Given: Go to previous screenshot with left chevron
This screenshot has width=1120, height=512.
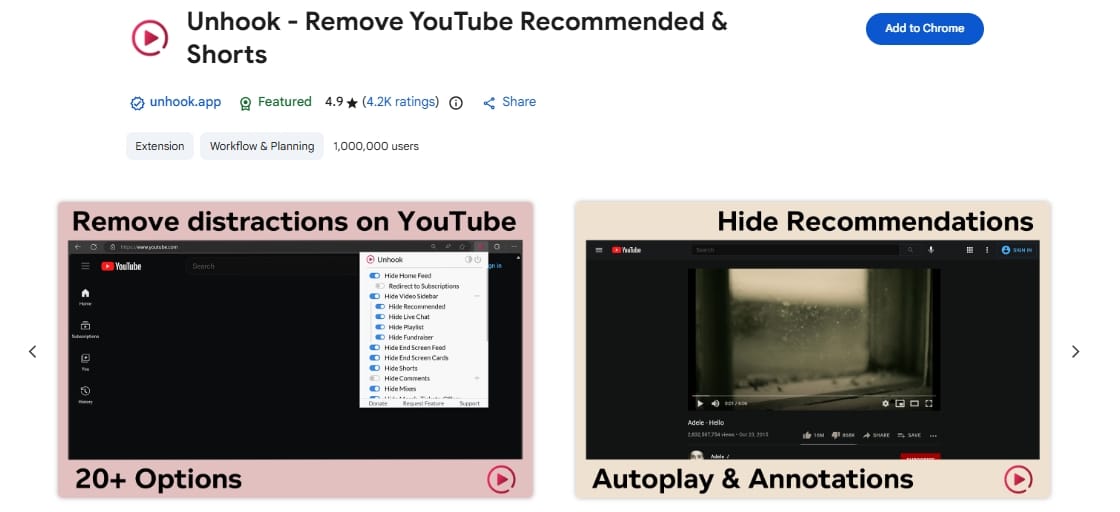Looking at the screenshot, I should click(x=32, y=351).
